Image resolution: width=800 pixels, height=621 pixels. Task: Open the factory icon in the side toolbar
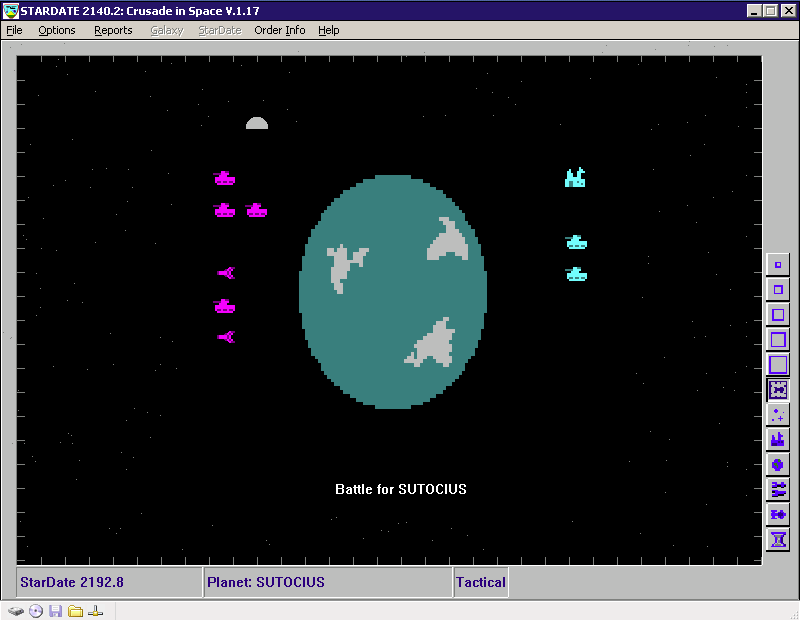point(778,440)
